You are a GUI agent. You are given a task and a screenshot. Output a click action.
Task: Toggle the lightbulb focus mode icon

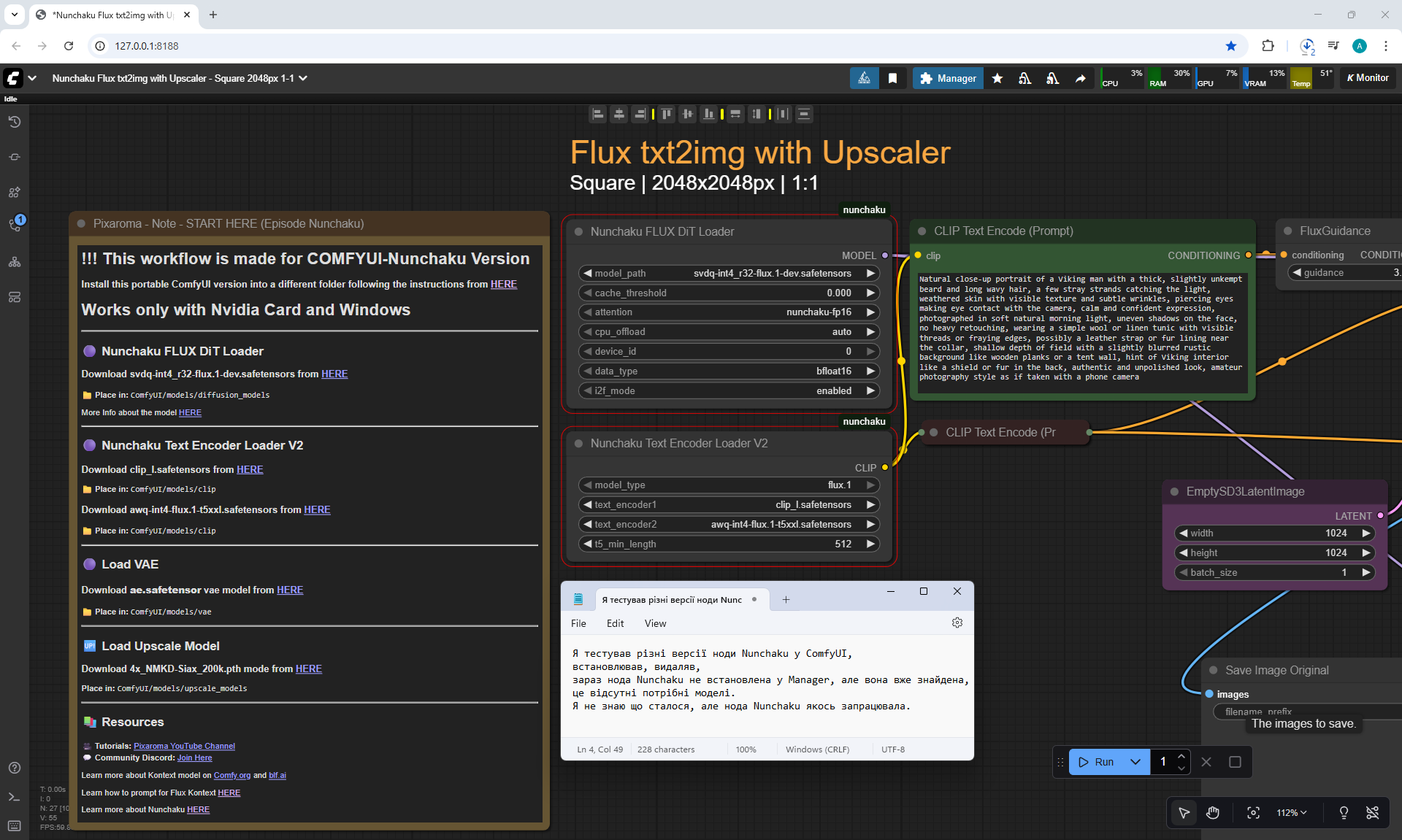coord(1343,812)
